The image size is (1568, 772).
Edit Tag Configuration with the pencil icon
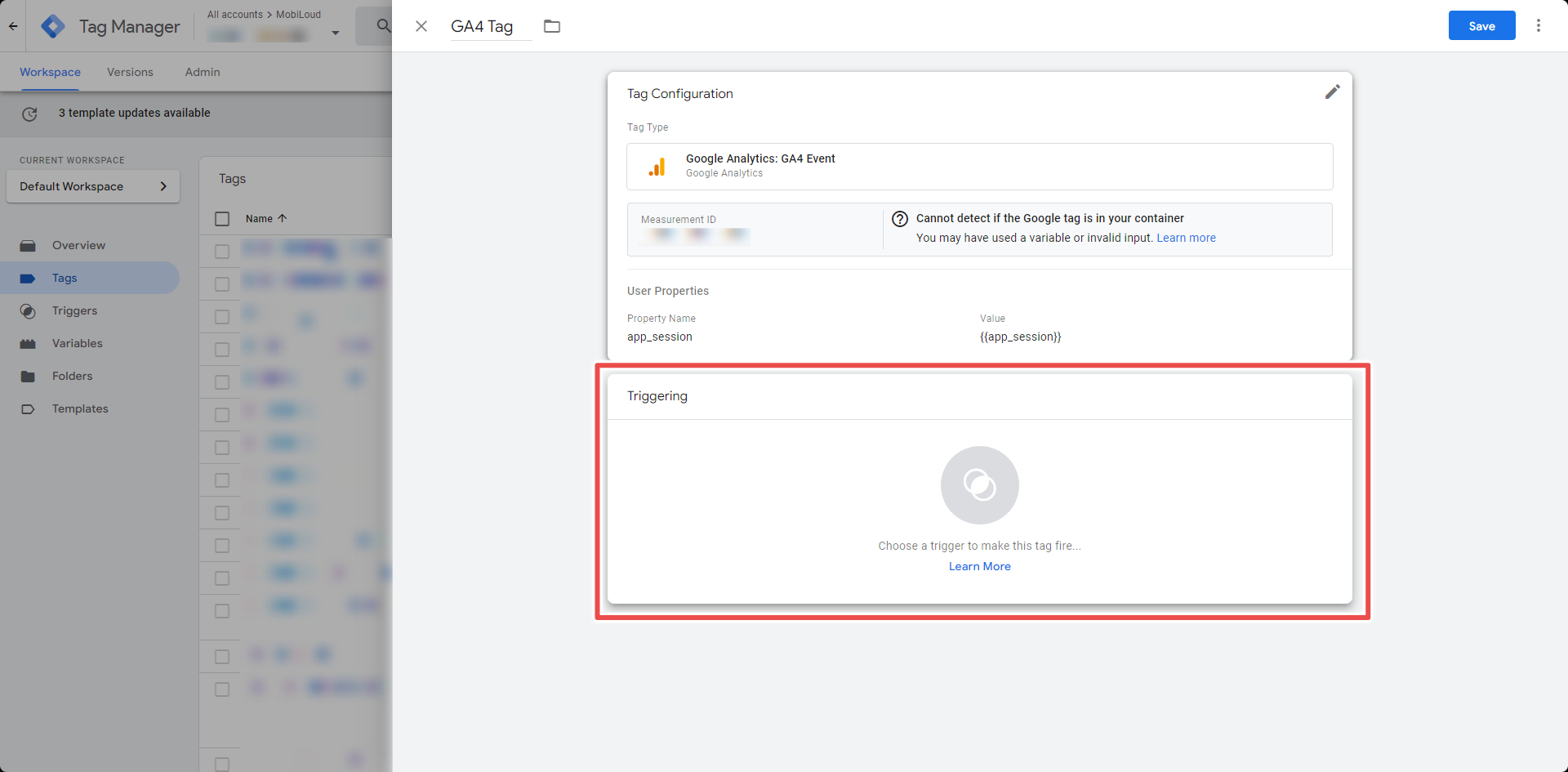[x=1332, y=92]
